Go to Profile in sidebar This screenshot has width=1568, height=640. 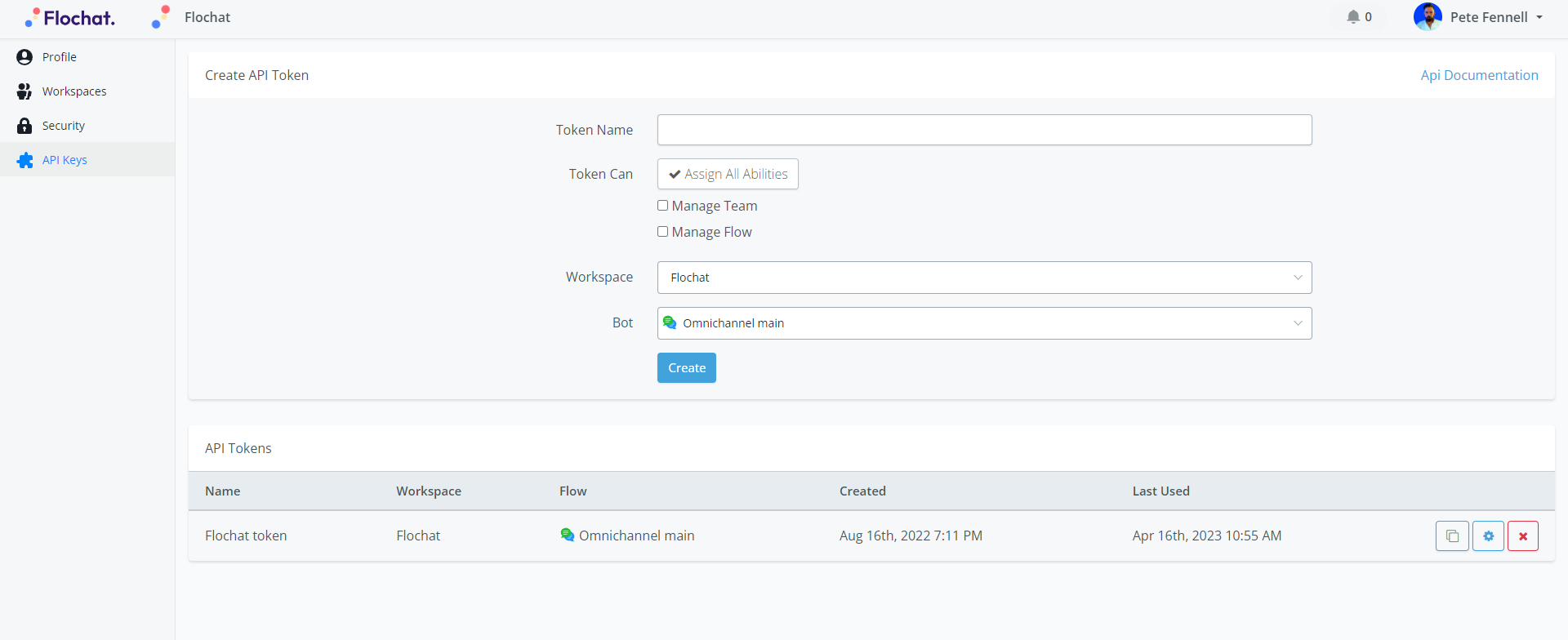pyautogui.click(x=60, y=57)
